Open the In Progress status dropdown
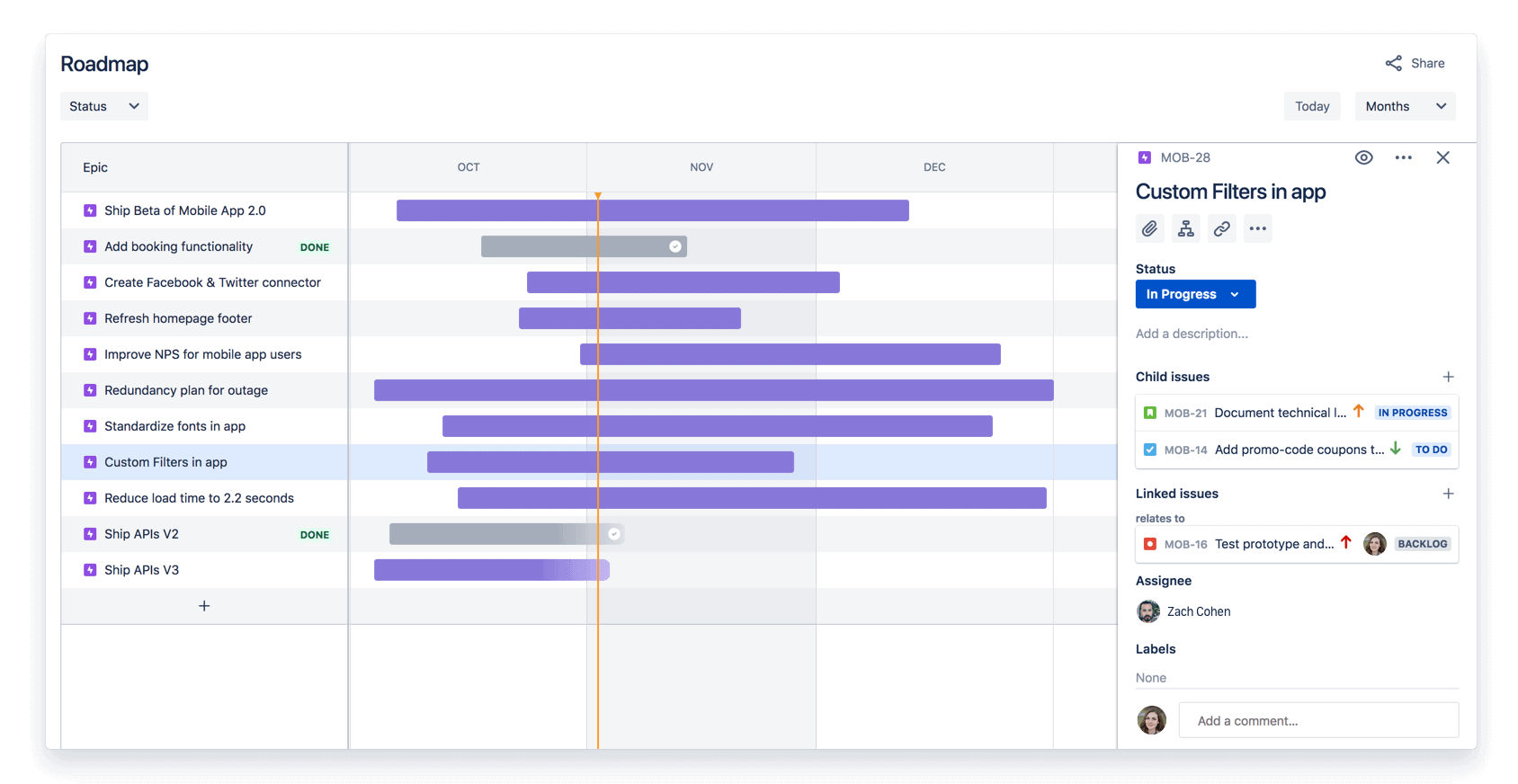 coord(1195,294)
